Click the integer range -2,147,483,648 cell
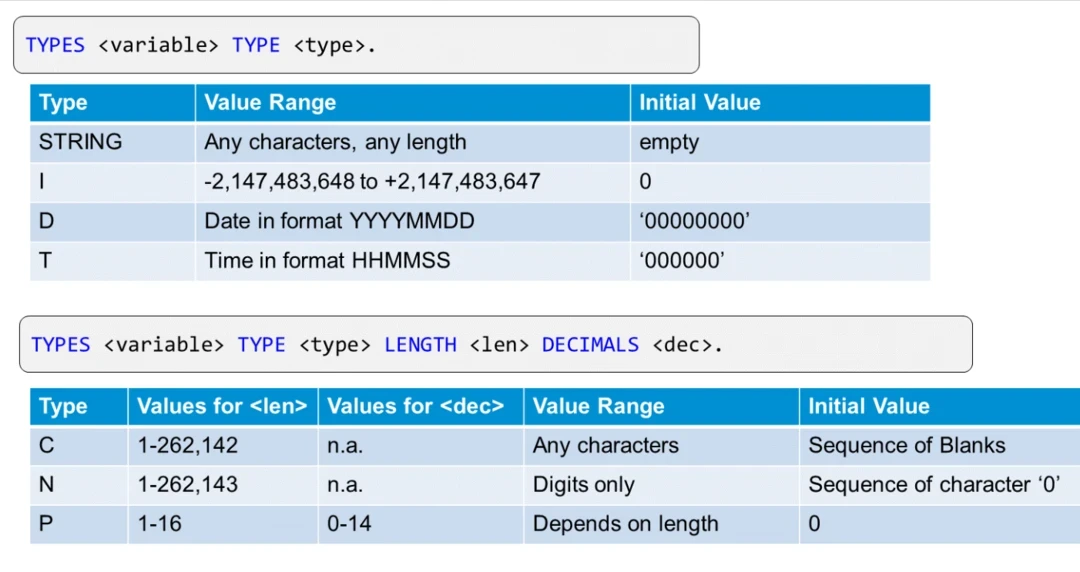The height and width of the screenshot is (572, 1080). 372,181
